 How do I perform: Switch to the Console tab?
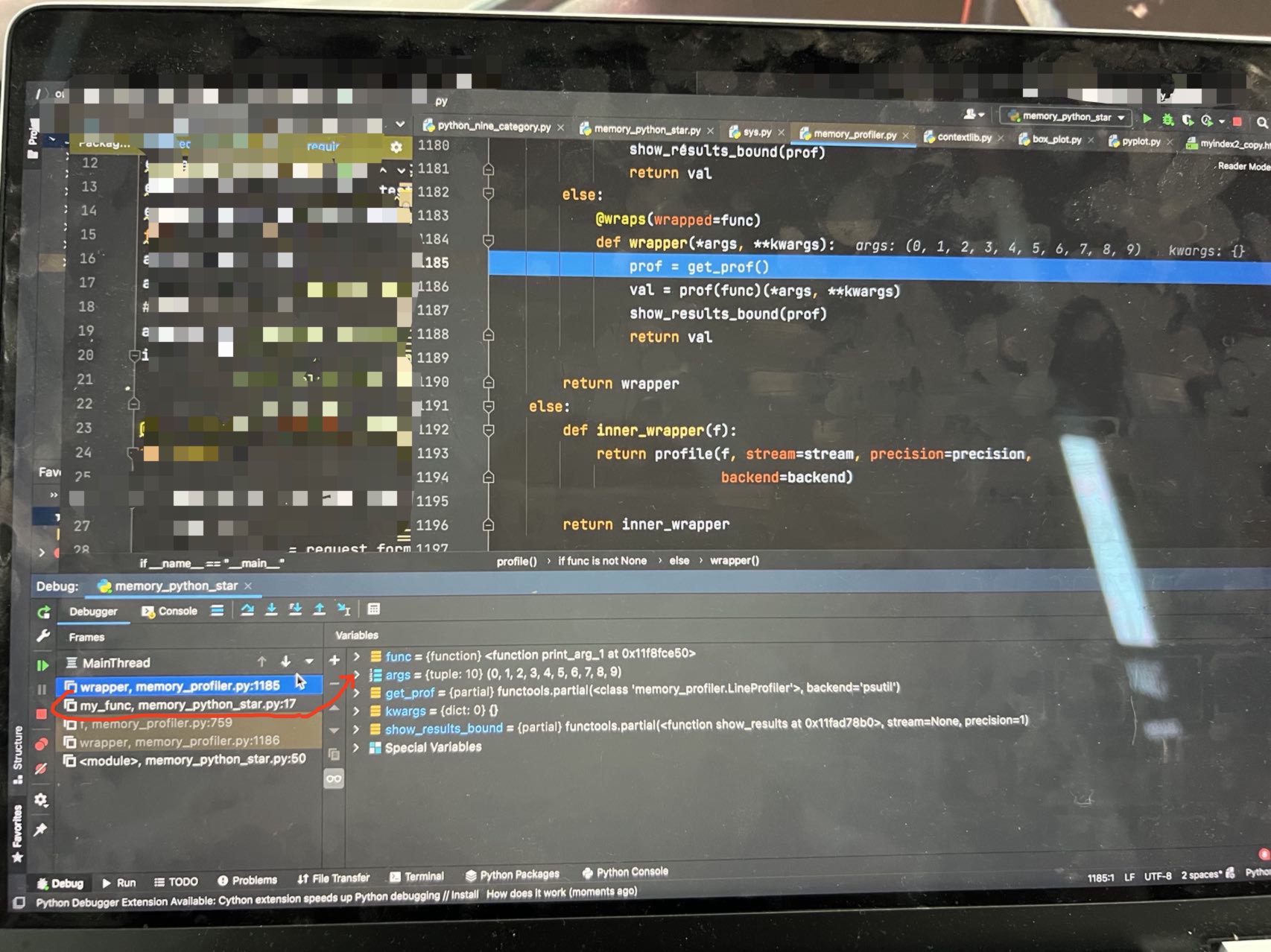(x=170, y=611)
